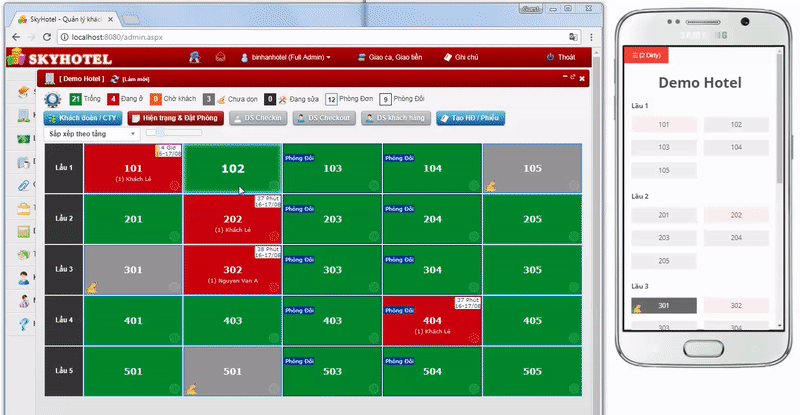The width and height of the screenshot is (800, 415).
Task: Select room 102 tile in the desktop grid
Action: coord(232,168)
